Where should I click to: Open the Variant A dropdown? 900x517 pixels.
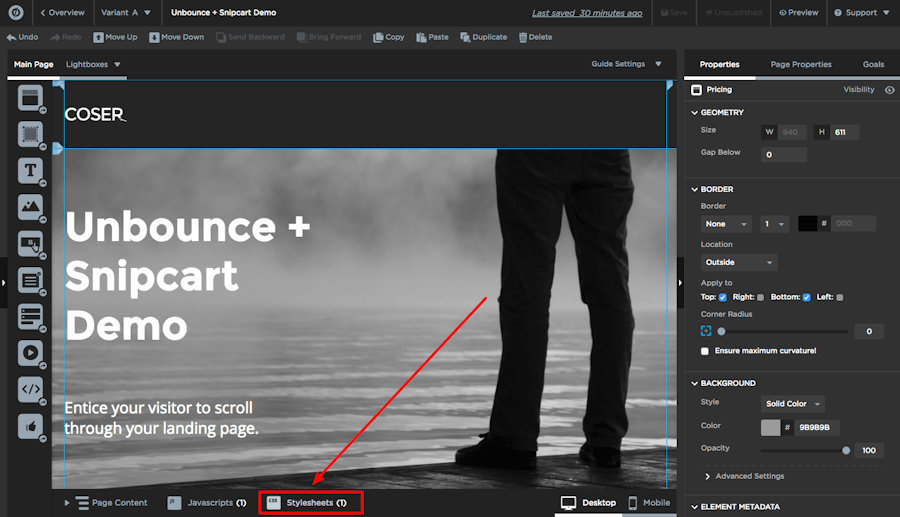pyautogui.click(x=126, y=13)
